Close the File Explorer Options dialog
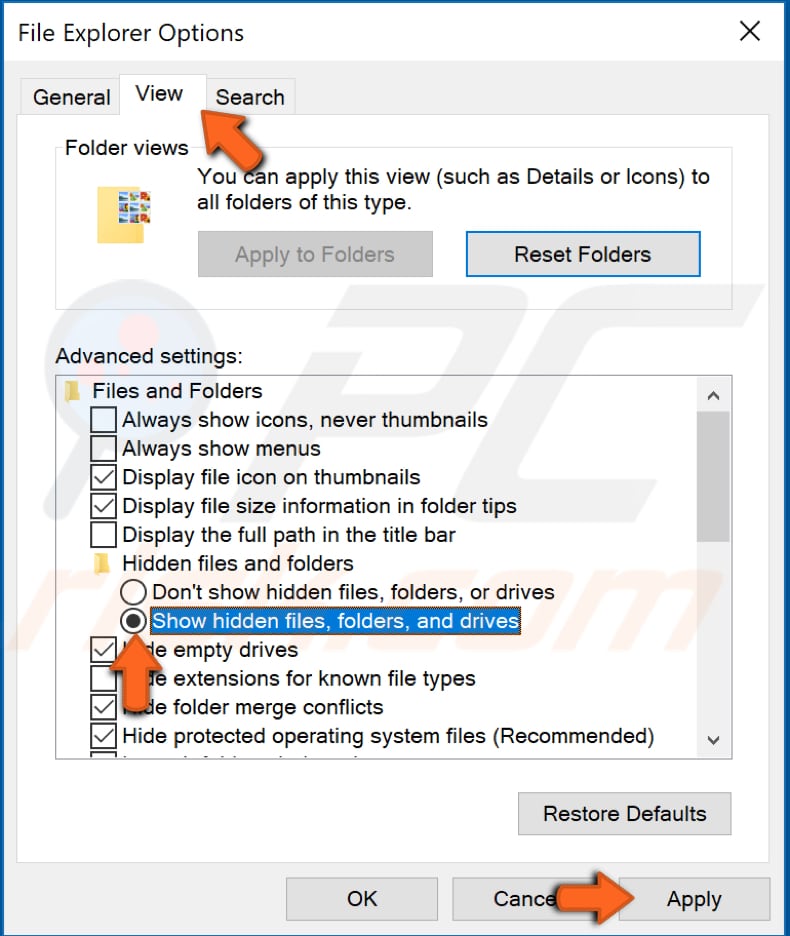This screenshot has width=790, height=936. click(x=749, y=31)
